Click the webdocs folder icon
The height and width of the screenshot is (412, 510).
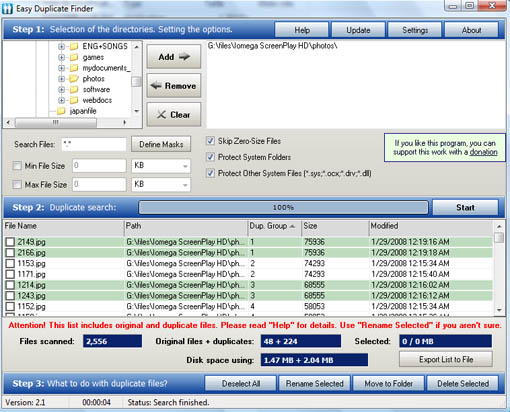pyautogui.click(x=74, y=100)
